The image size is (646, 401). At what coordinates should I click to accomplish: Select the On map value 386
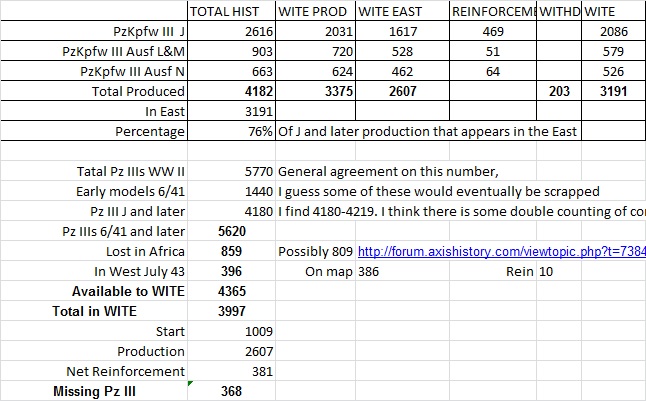(368, 271)
